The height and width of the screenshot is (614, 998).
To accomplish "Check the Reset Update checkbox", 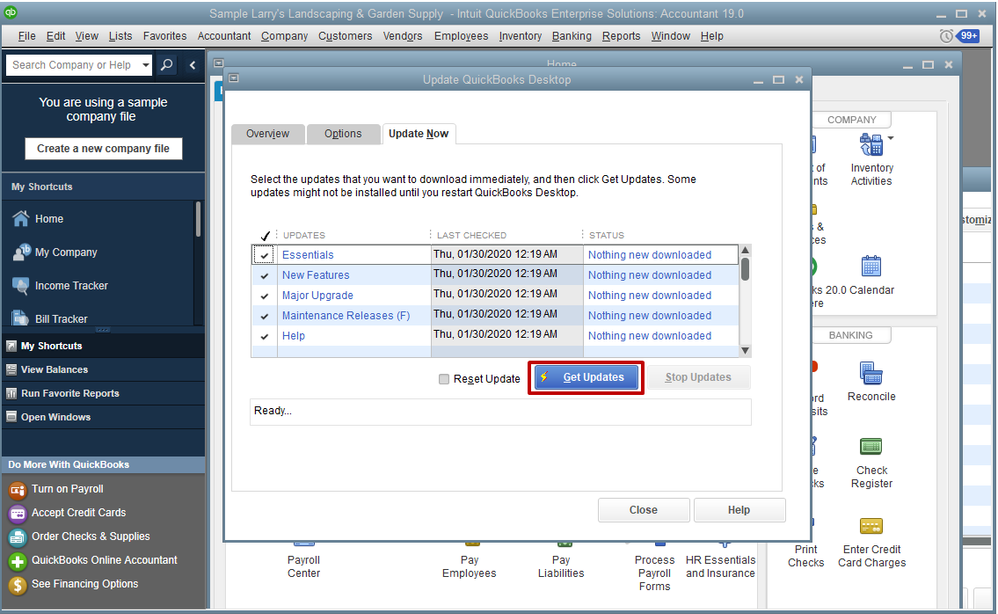I will (444, 379).
